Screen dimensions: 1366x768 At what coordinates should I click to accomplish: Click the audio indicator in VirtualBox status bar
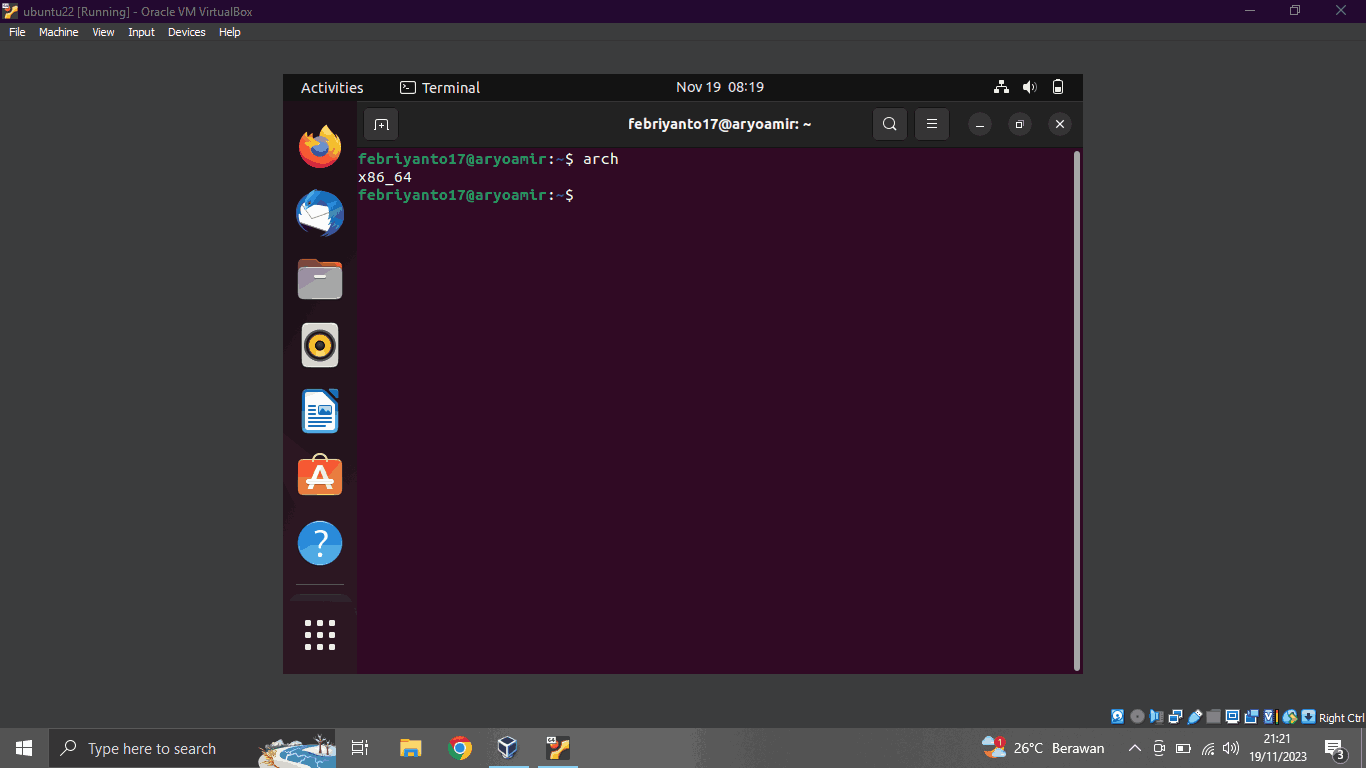pyautogui.click(x=1156, y=717)
